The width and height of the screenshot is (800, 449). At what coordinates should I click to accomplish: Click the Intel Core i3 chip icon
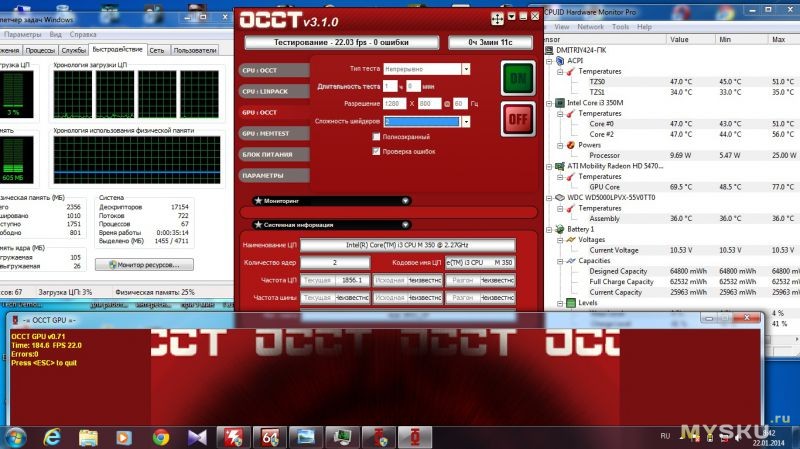pyautogui.click(x=560, y=103)
